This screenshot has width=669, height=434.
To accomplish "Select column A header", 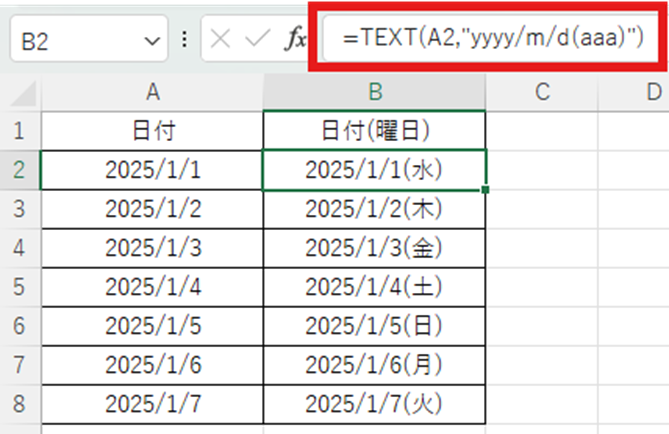I will (x=152, y=93).
